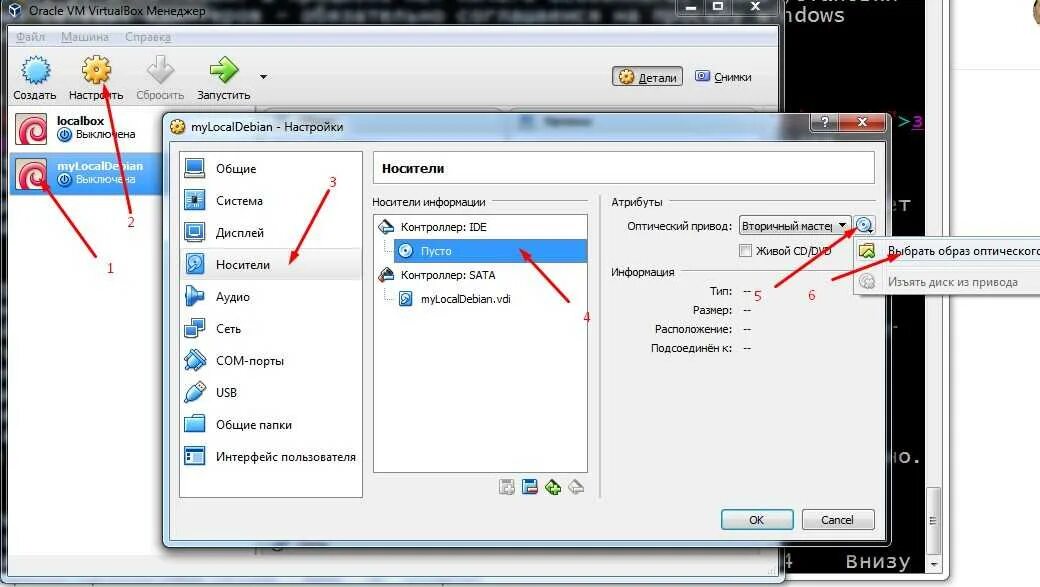Screen dimensions: 1040x587
Task: Open the Система settings category
Action: [x=271, y=200]
